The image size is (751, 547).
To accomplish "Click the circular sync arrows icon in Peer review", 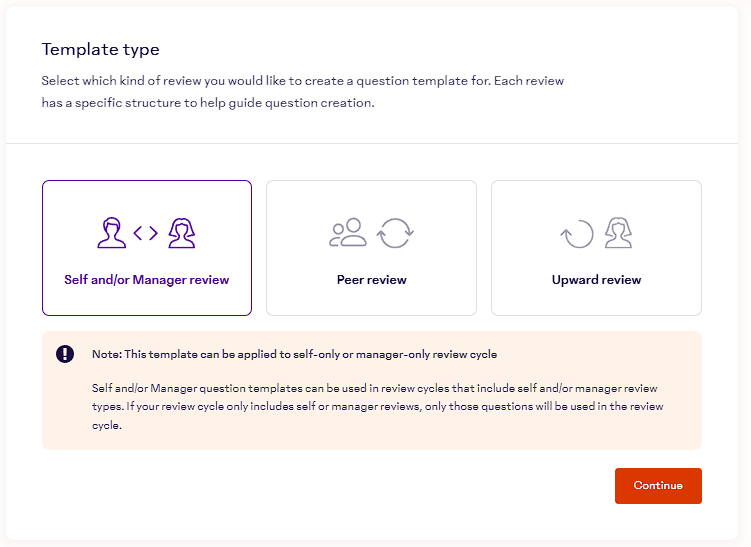I will tap(395, 233).
